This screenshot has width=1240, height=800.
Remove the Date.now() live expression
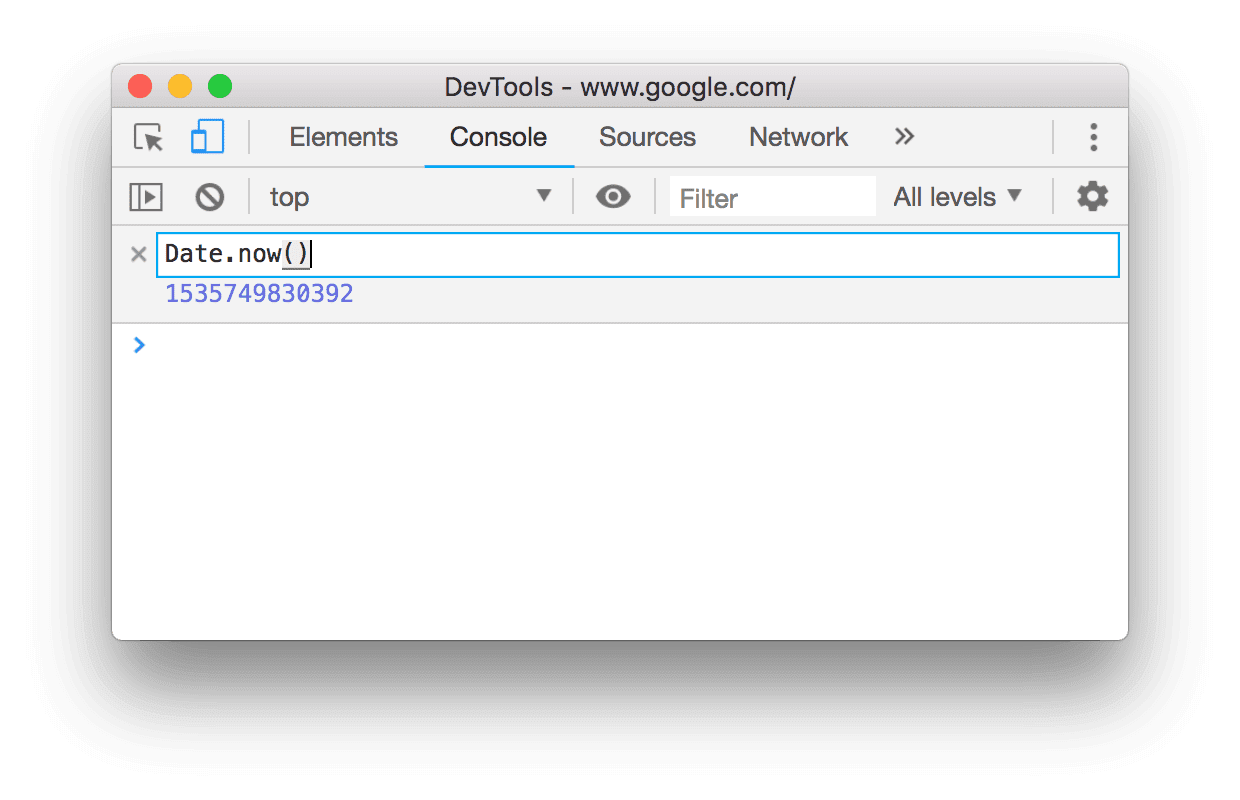[139, 254]
